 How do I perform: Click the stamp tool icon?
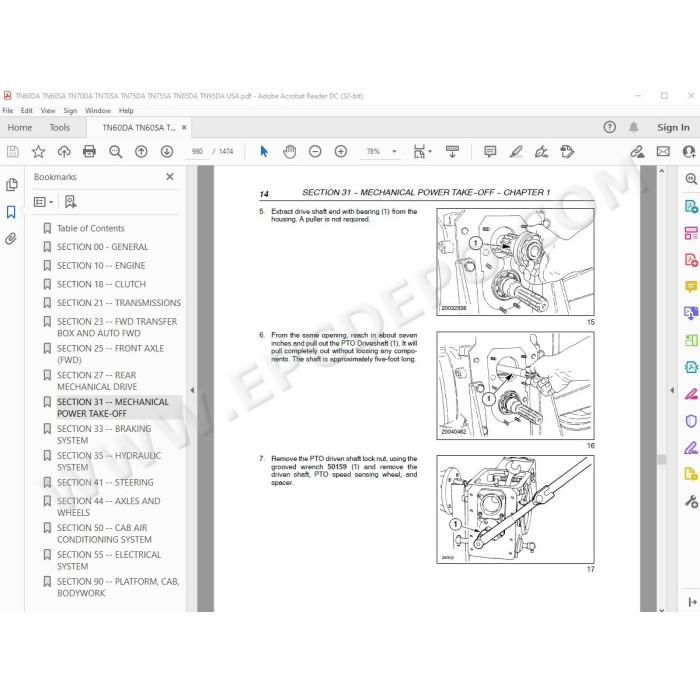click(567, 152)
